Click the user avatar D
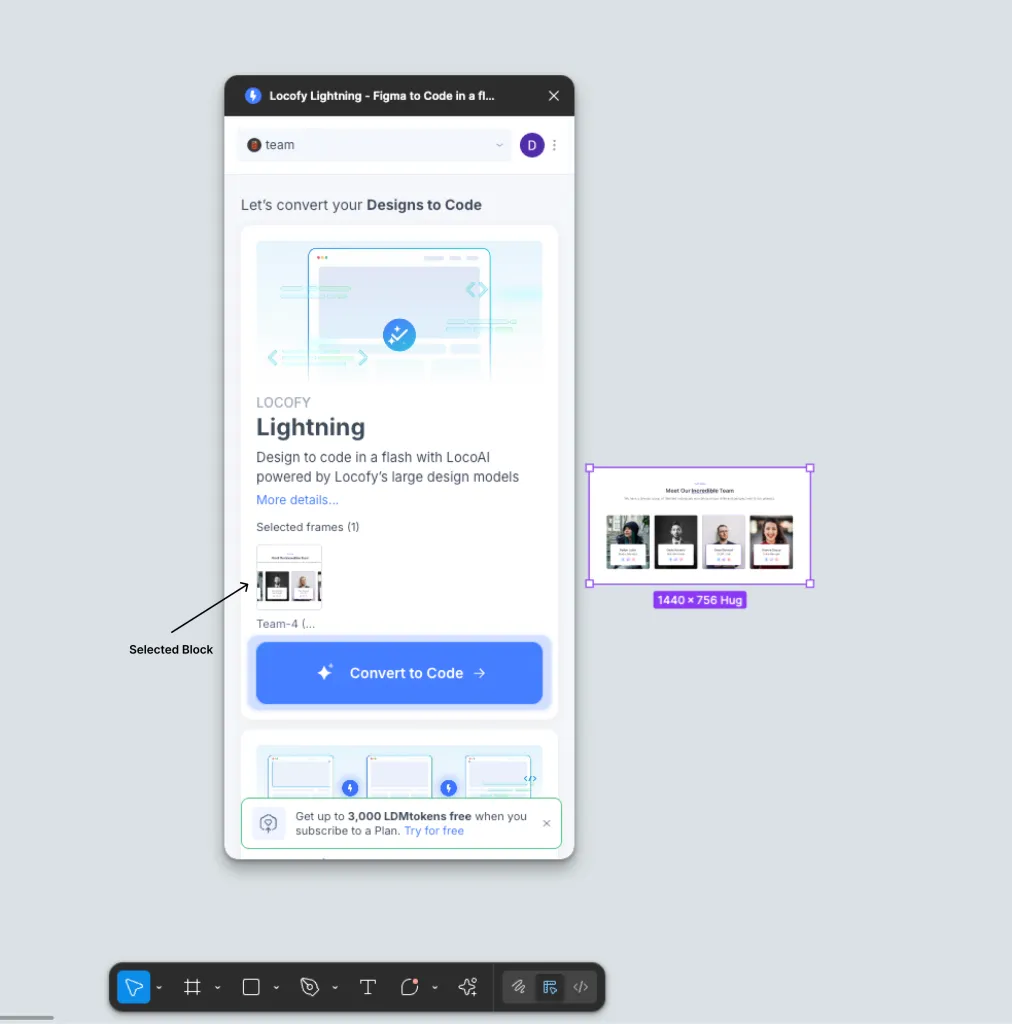 click(x=531, y=145)
